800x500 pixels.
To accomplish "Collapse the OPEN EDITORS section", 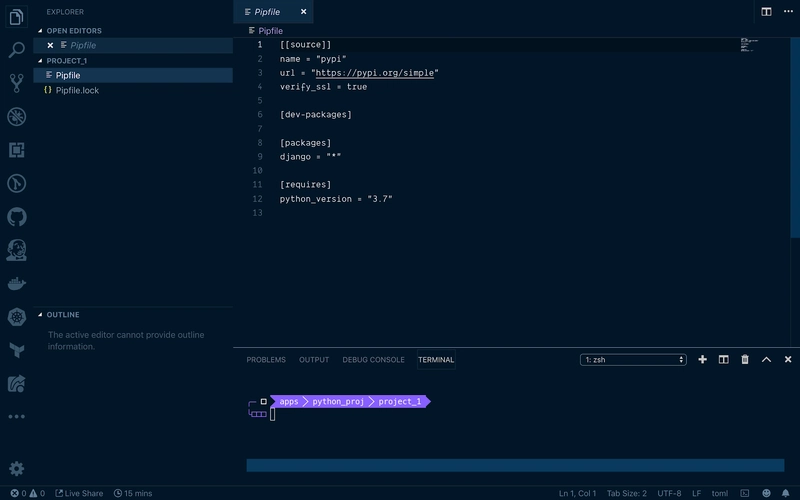I will coord(74,31).
